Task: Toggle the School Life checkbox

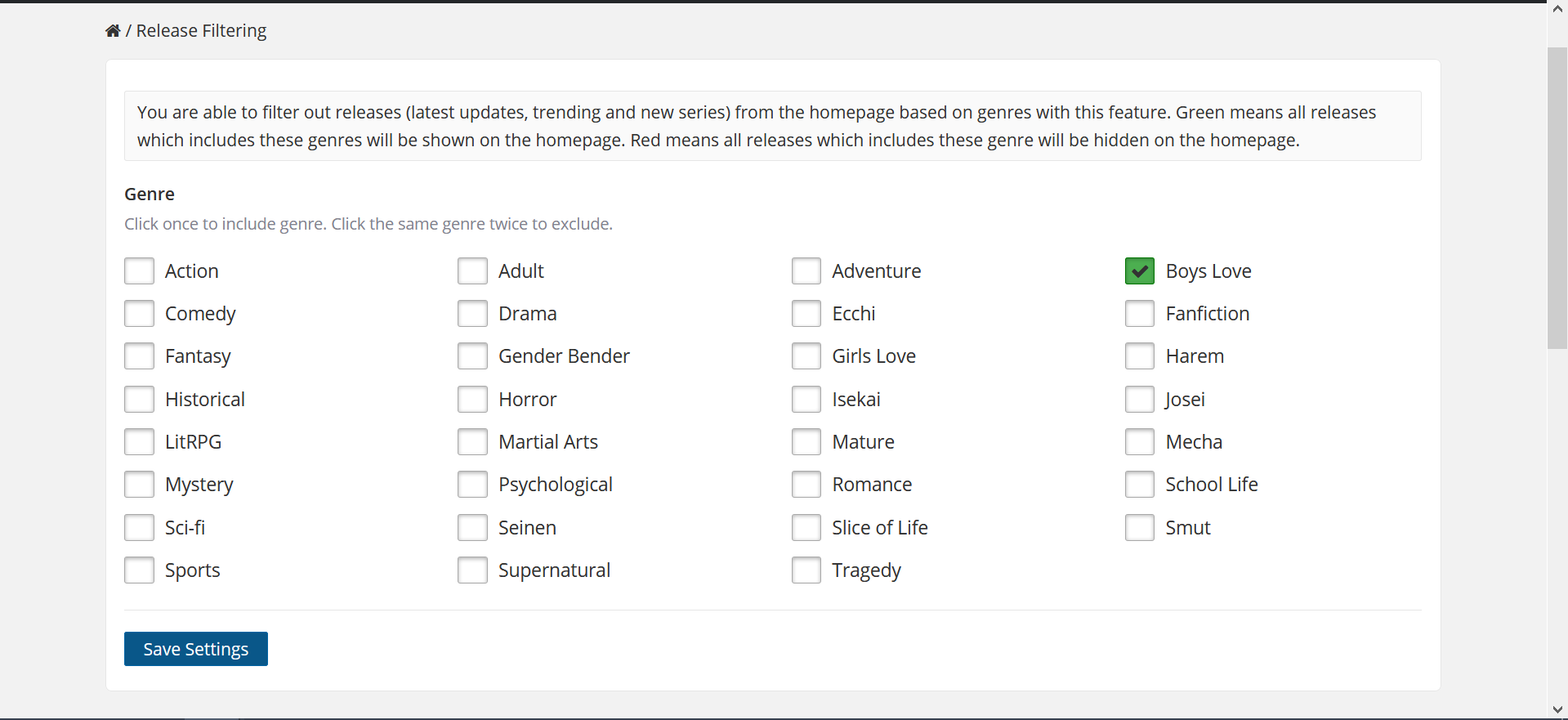Action: click(1139, 485)
